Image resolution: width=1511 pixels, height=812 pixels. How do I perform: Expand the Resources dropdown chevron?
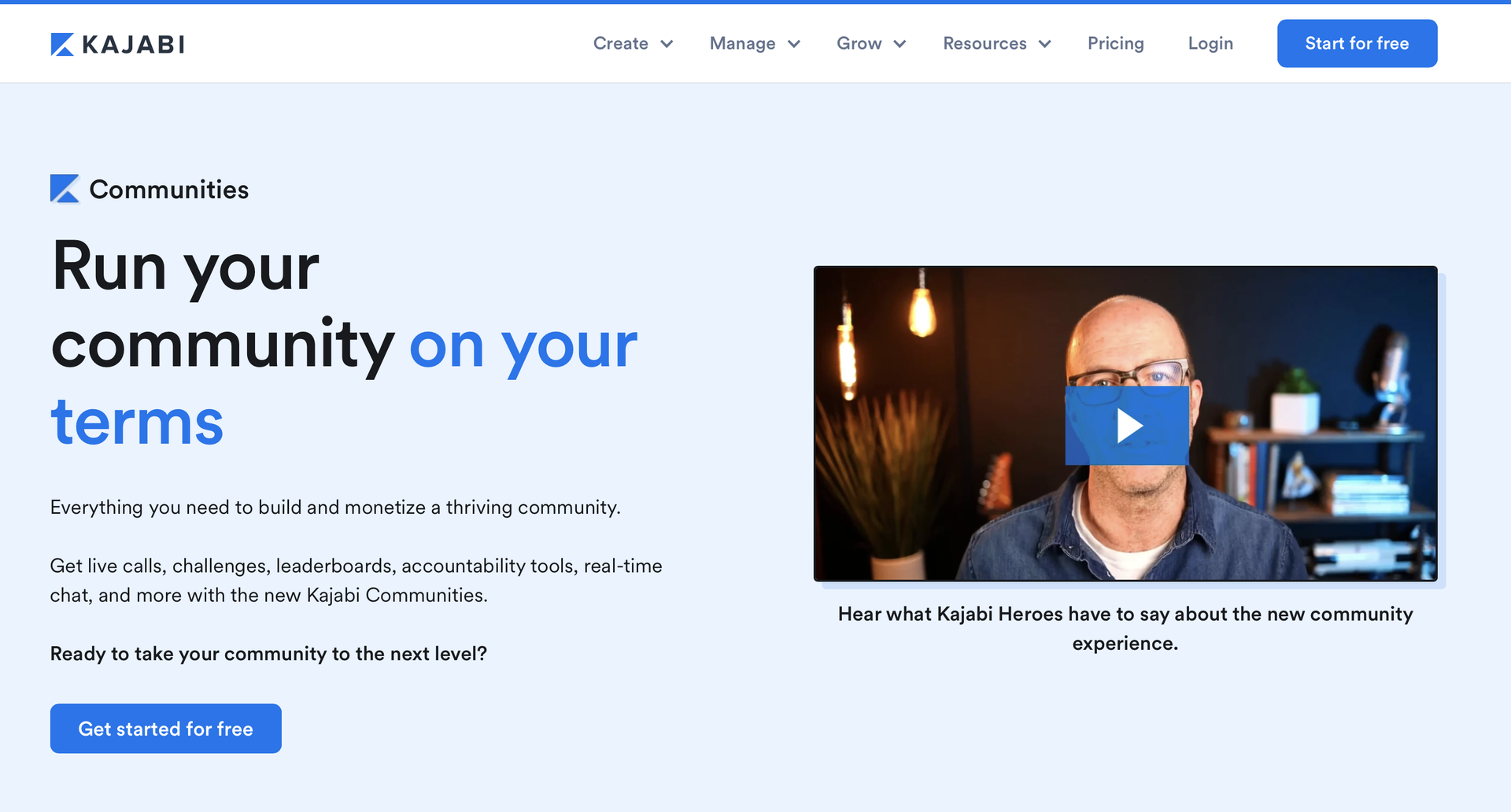[1045, 44]
